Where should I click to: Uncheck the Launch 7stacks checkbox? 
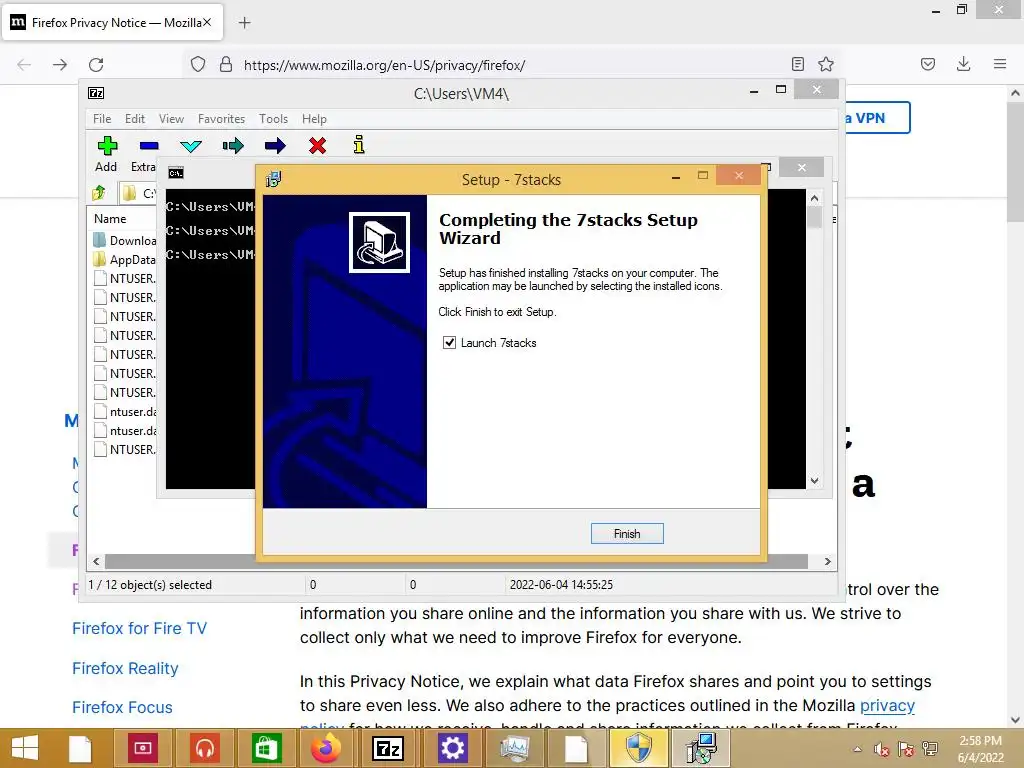click(x=449, y=342)
